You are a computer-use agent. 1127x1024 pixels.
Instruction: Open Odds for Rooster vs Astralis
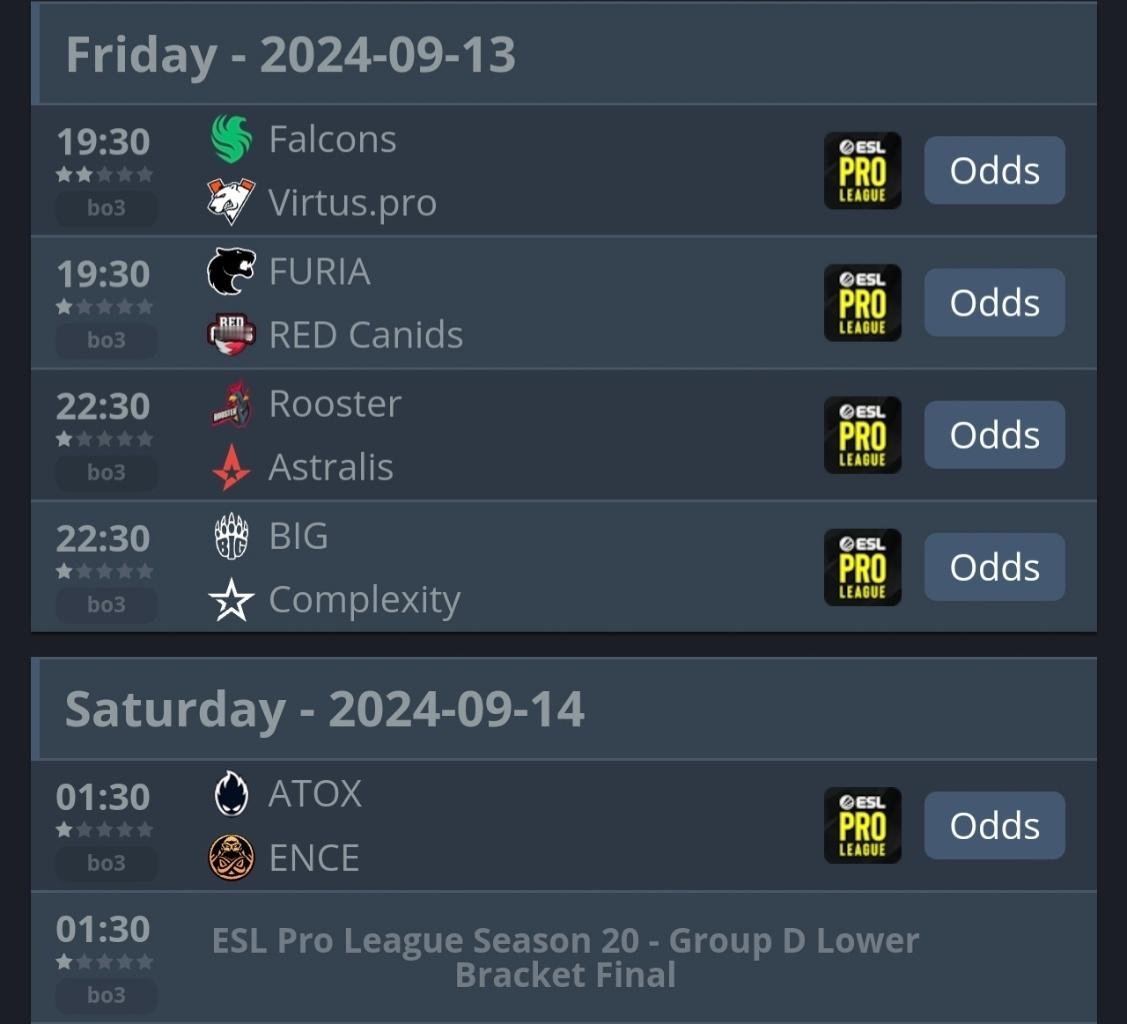[x=995, y=435]
